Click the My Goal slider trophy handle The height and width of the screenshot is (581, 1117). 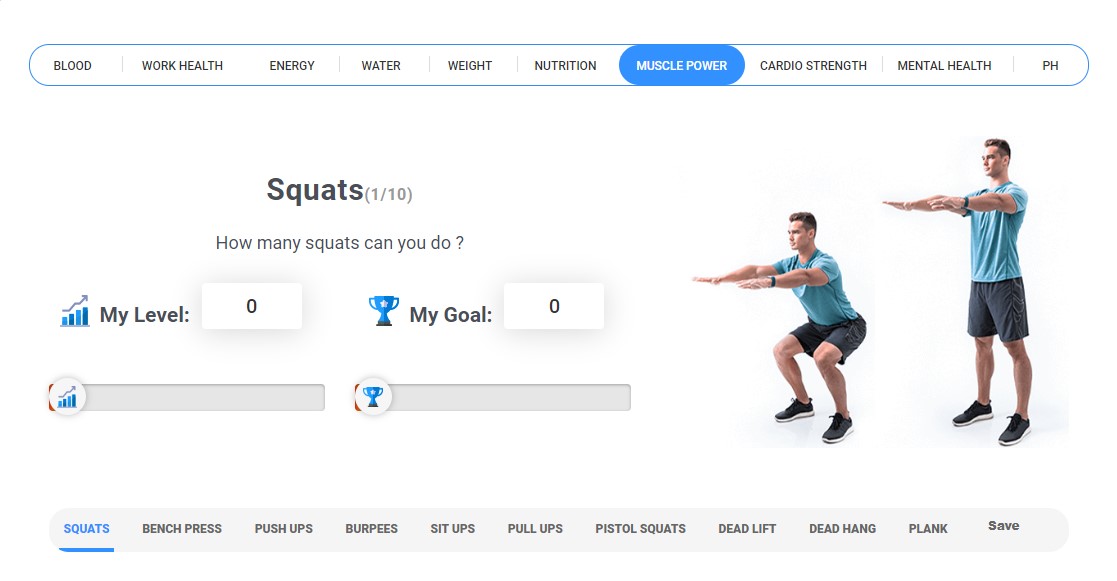[x=373, y=397]
